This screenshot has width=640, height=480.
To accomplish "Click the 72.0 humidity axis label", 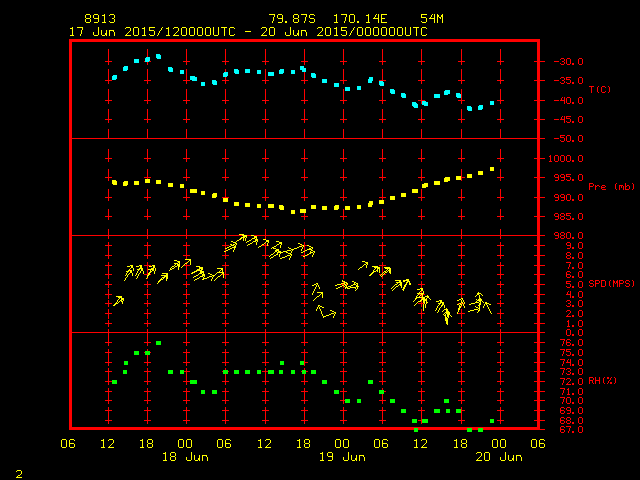I will coord(571,382).
